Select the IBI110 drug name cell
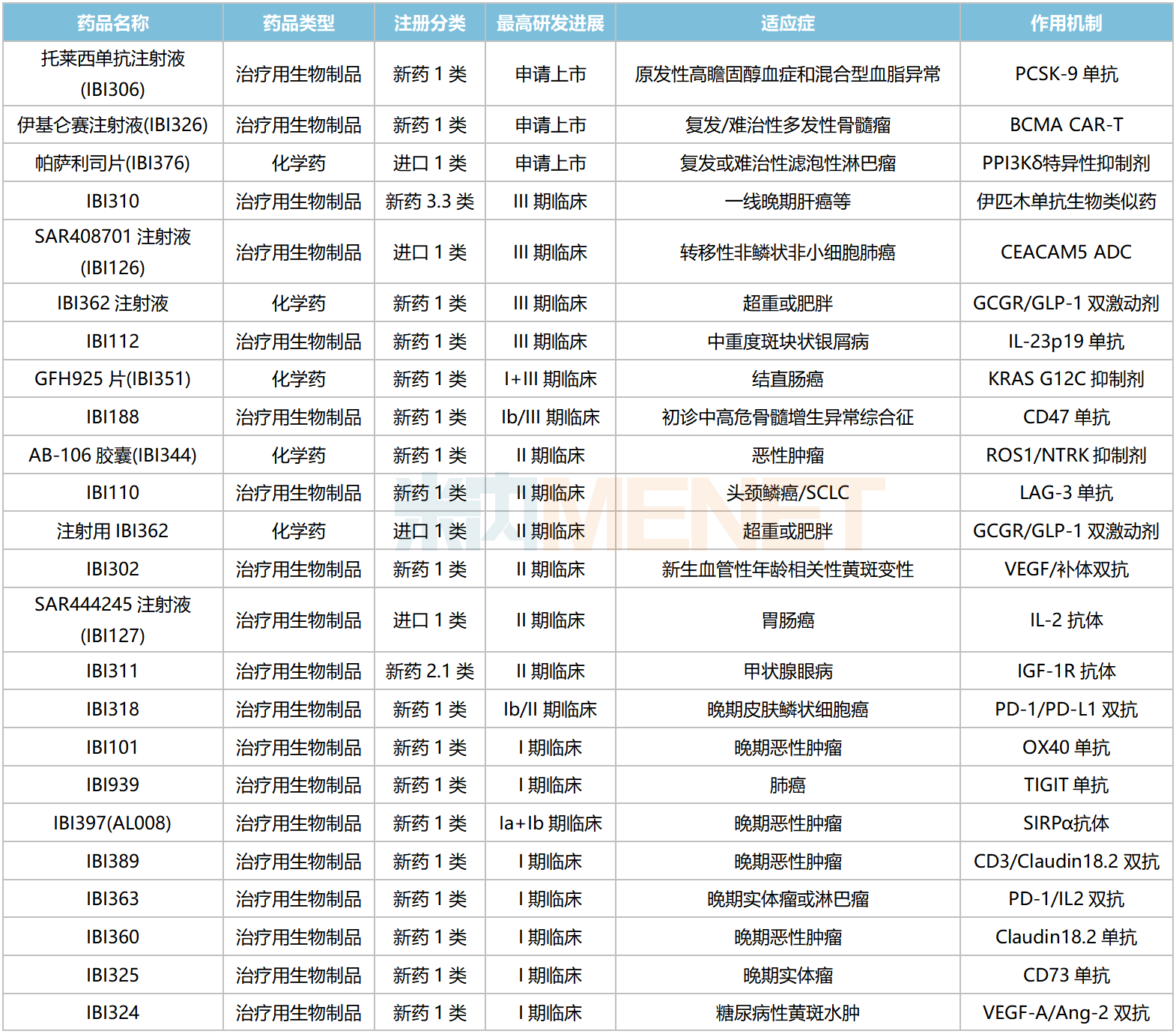This screenshot has height=1034, width=1176. point(113,492)
